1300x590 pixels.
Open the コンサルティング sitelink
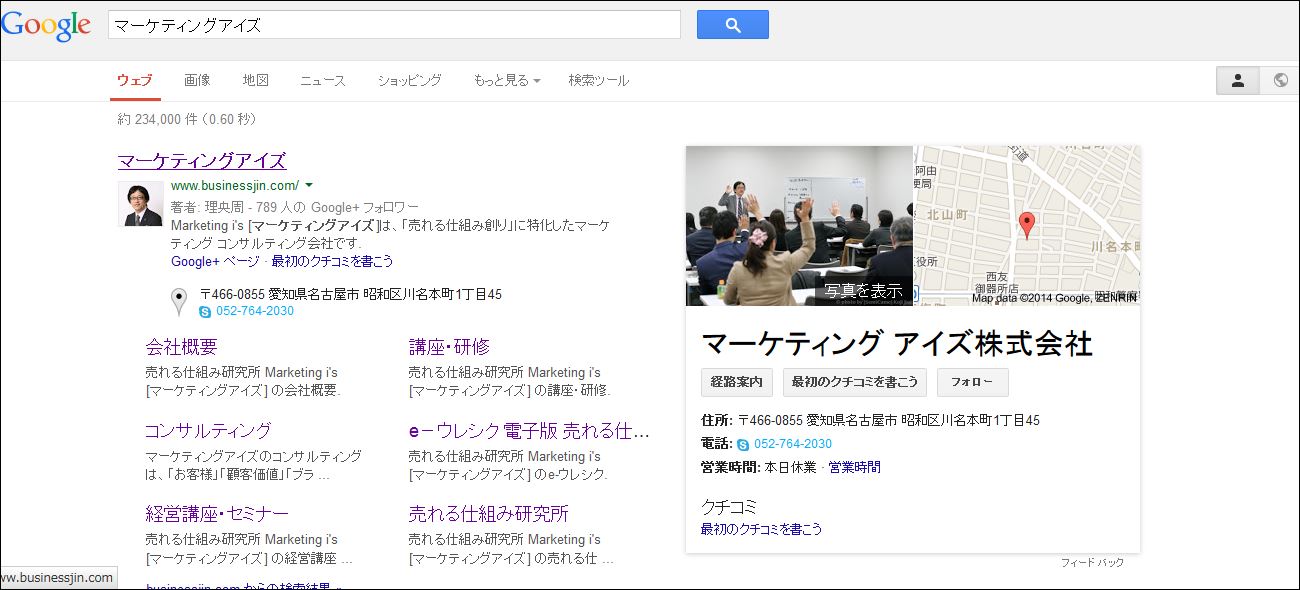tap(208, 431)
